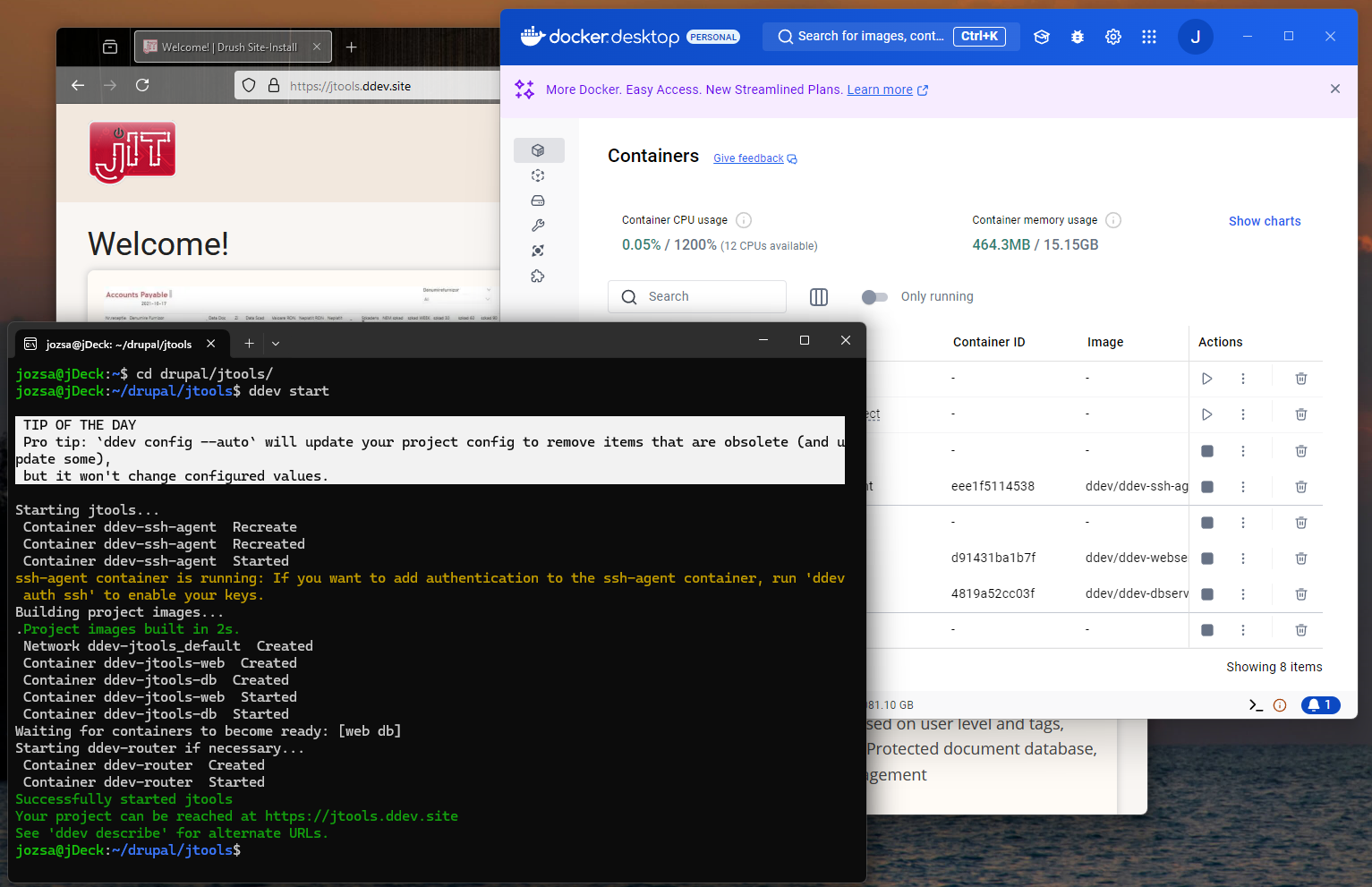Click the Show charts button
Image resolution: width=1372 pixels, height=887 pixels.
pos(1264,221)
